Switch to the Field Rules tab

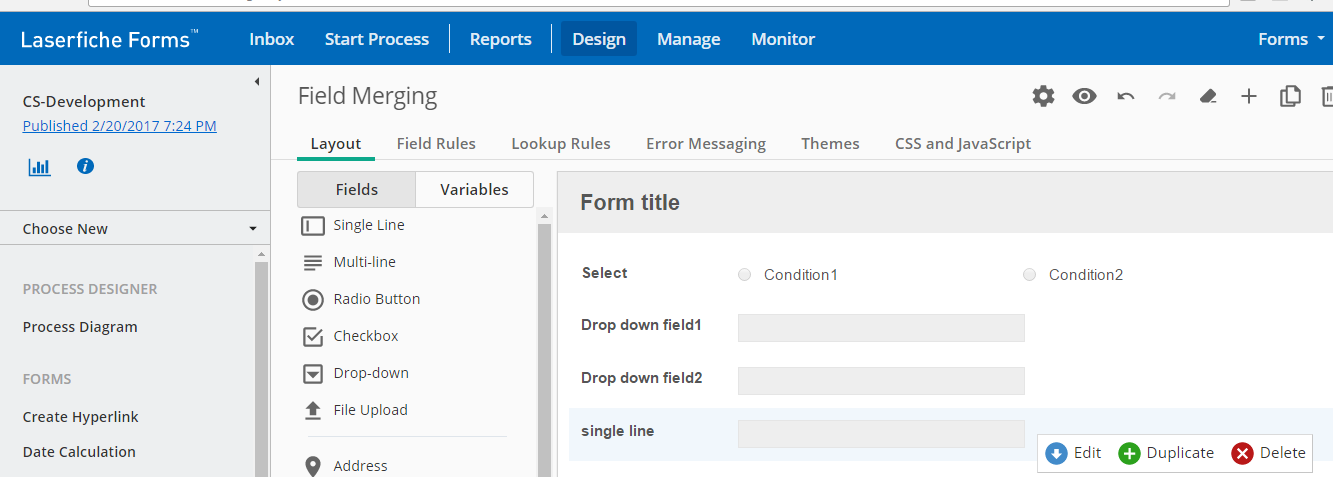pyautogui.click(x=436, y=143)
